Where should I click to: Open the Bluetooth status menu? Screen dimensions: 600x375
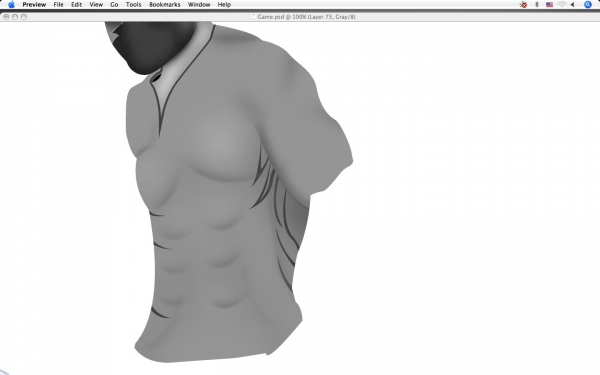pyautogui.click(x=536, y=5)
